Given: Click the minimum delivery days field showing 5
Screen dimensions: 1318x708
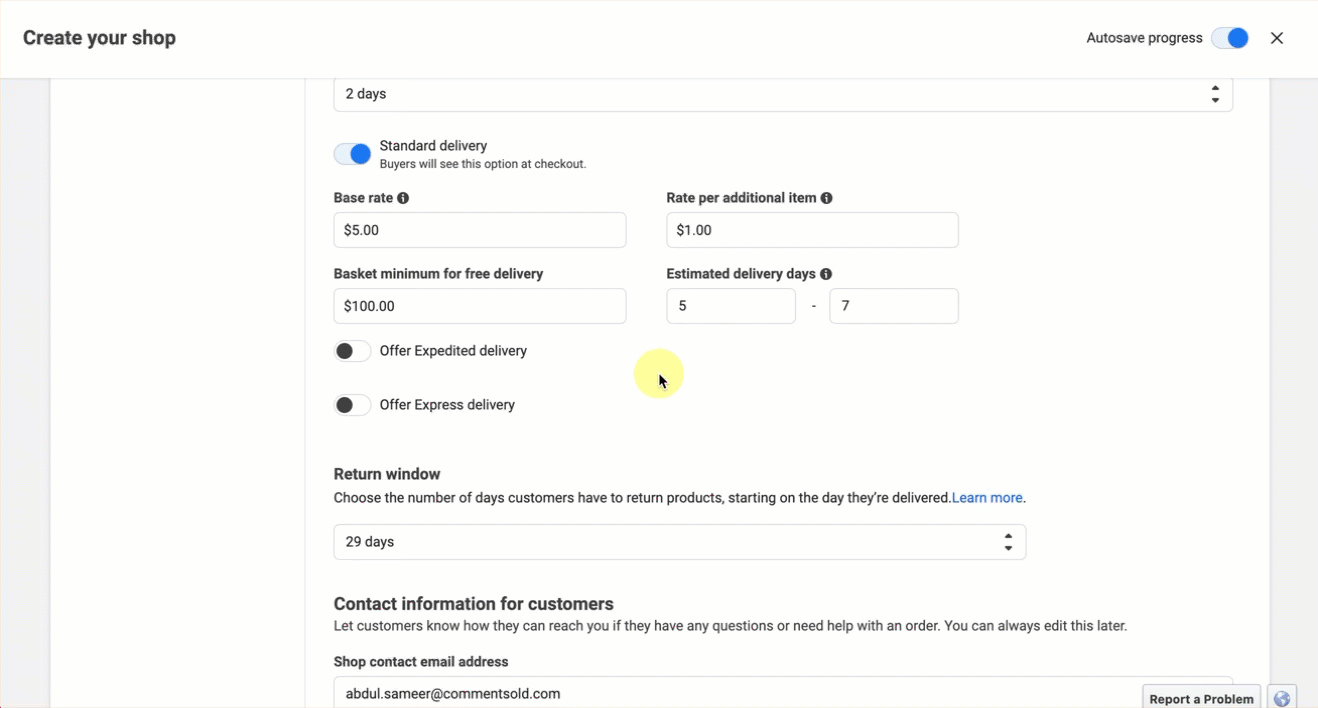Looking at the screenshot, I should pyautogui.click(x=730, y=306).
